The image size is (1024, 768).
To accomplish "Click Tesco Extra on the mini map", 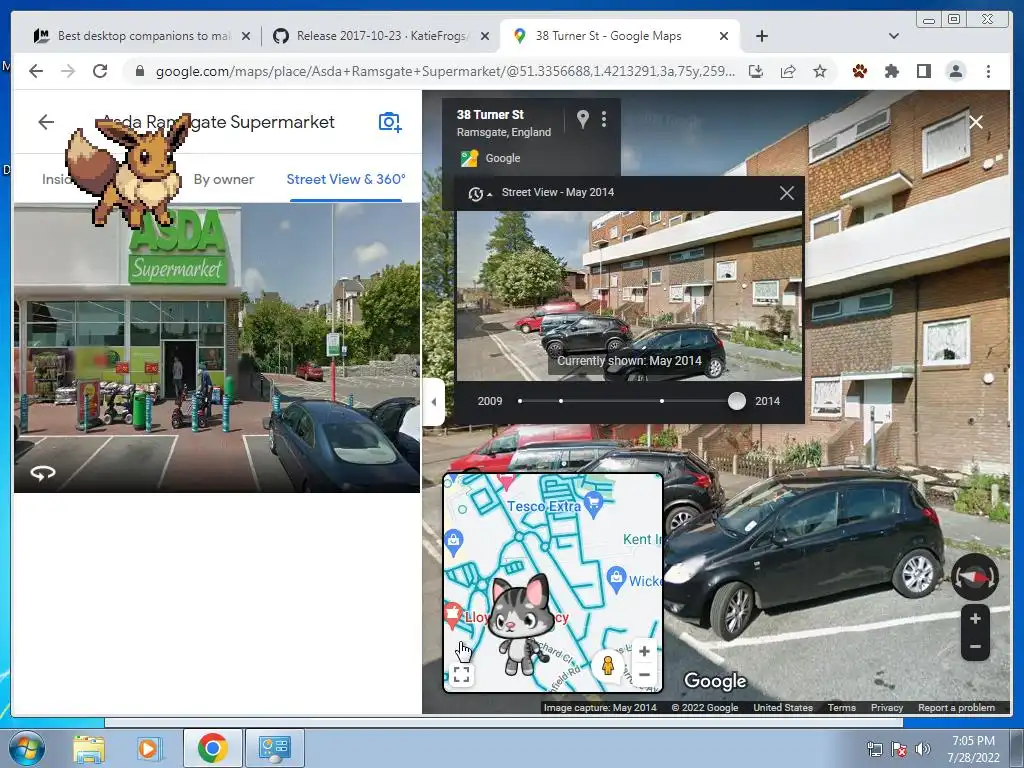I will click(544, 506).
